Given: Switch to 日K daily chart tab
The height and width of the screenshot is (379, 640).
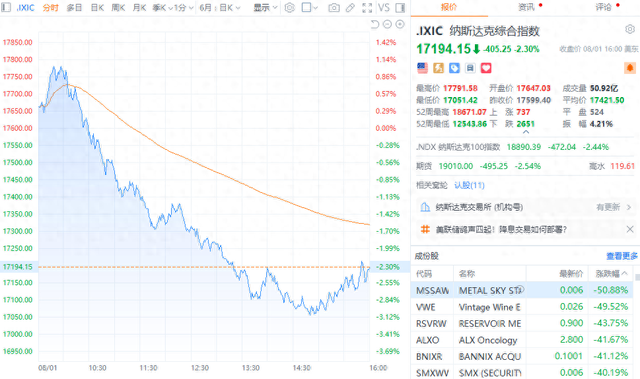Looking at the screenshot, I should coord(97,7).
